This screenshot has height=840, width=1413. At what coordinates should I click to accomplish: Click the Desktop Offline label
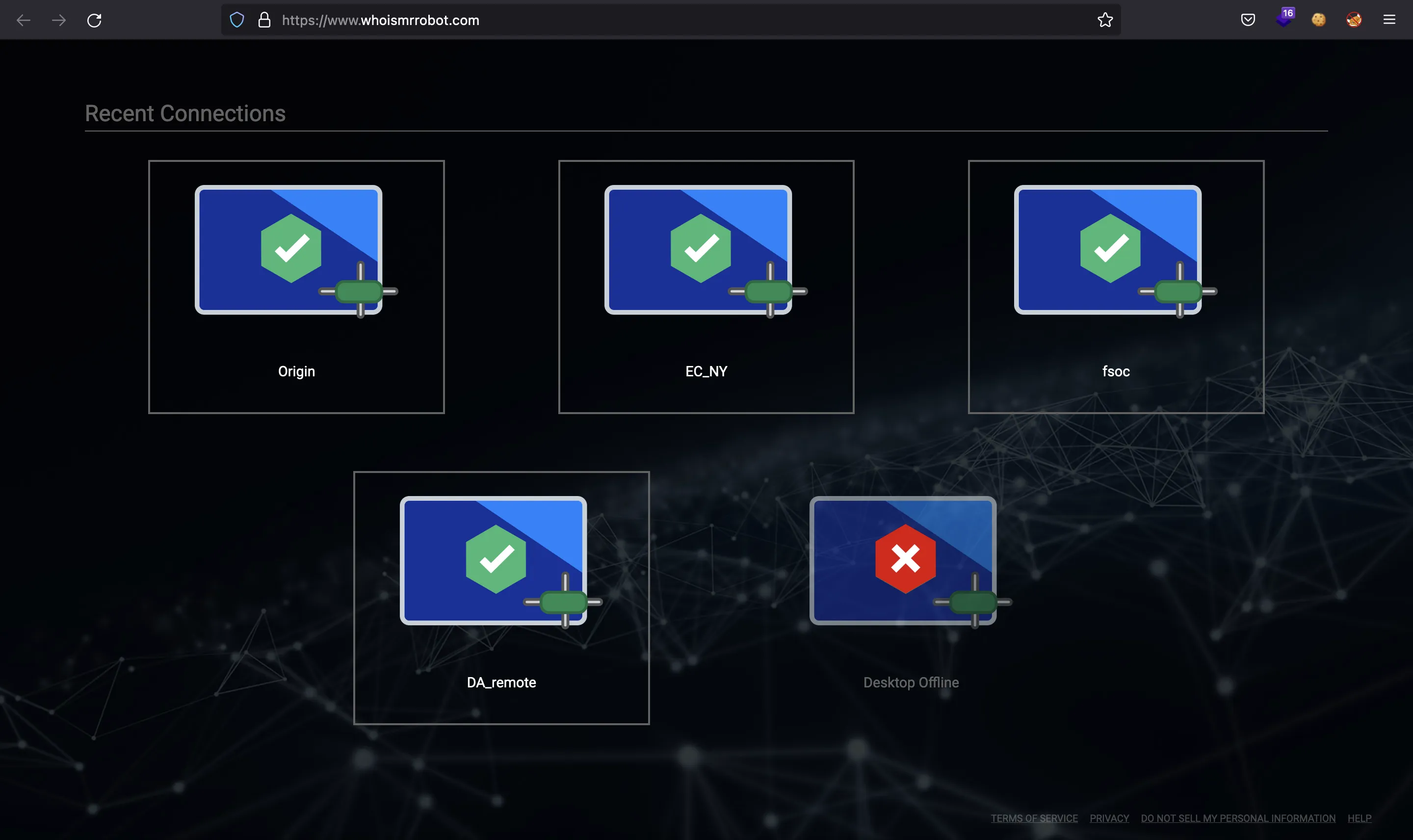911,682
